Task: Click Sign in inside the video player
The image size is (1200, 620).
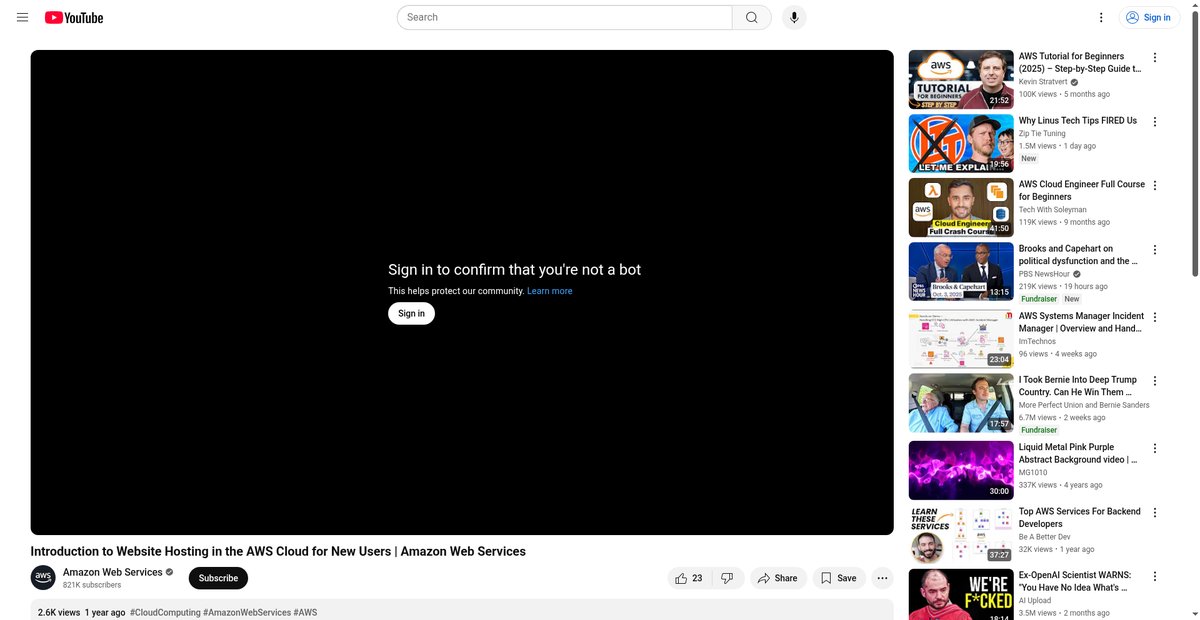Action: click(411, 313)
